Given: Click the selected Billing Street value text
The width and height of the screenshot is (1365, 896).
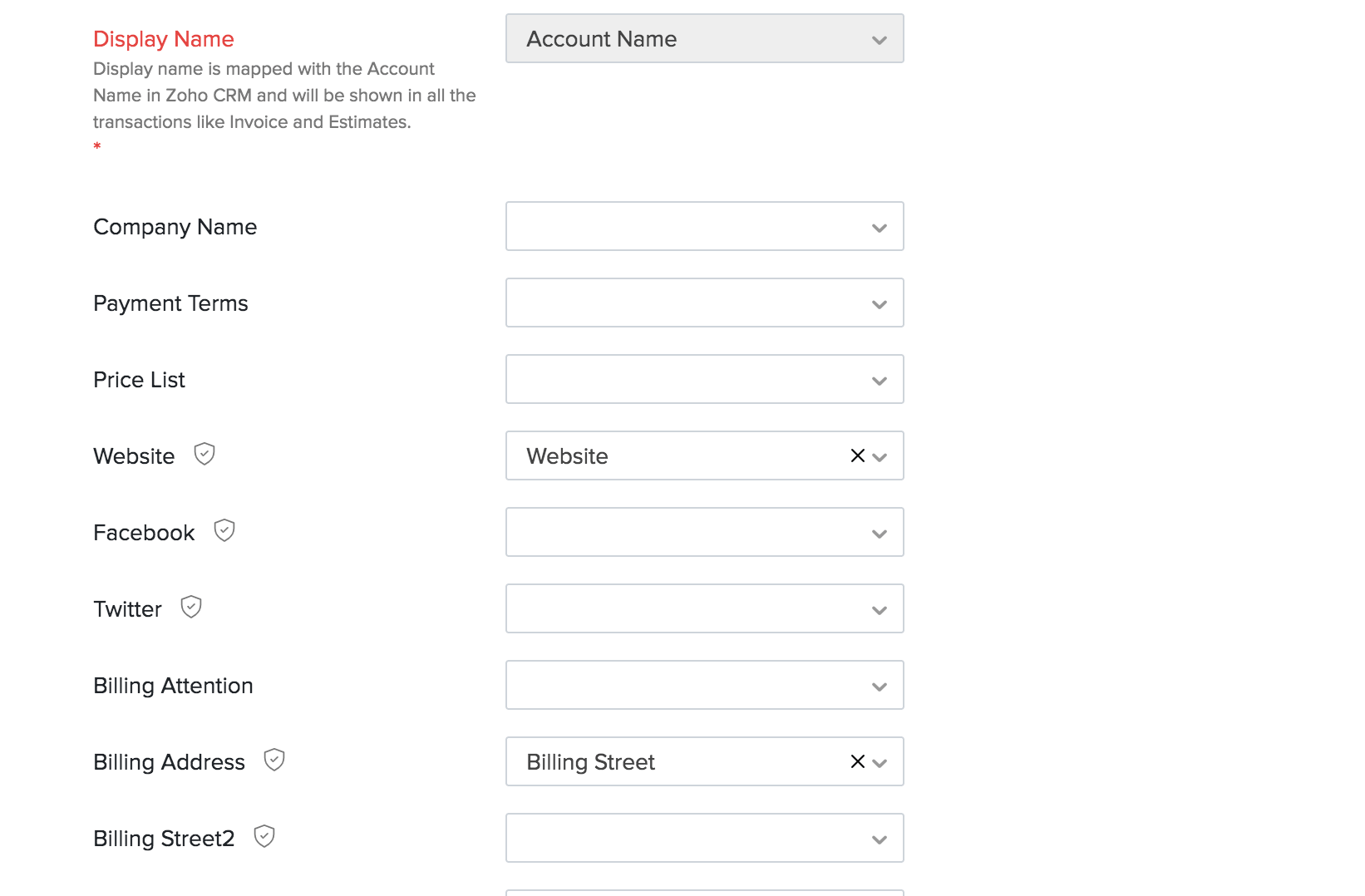Looking at the screenshot, I should [x=590, y=762].
